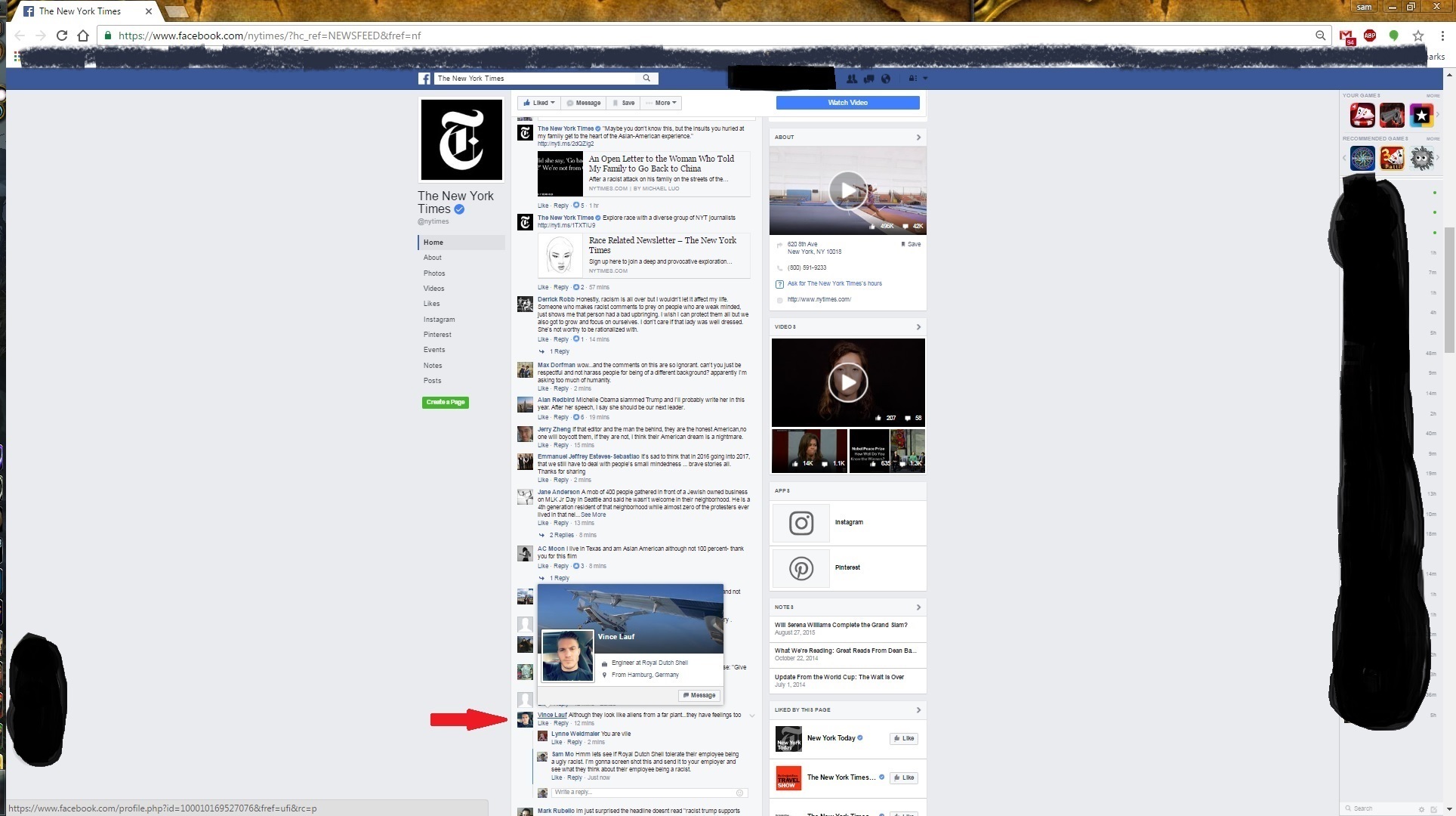This screenshot has height=816, width=1456.
Task: Open the Instagram app icon
Action: pos(800,523)
